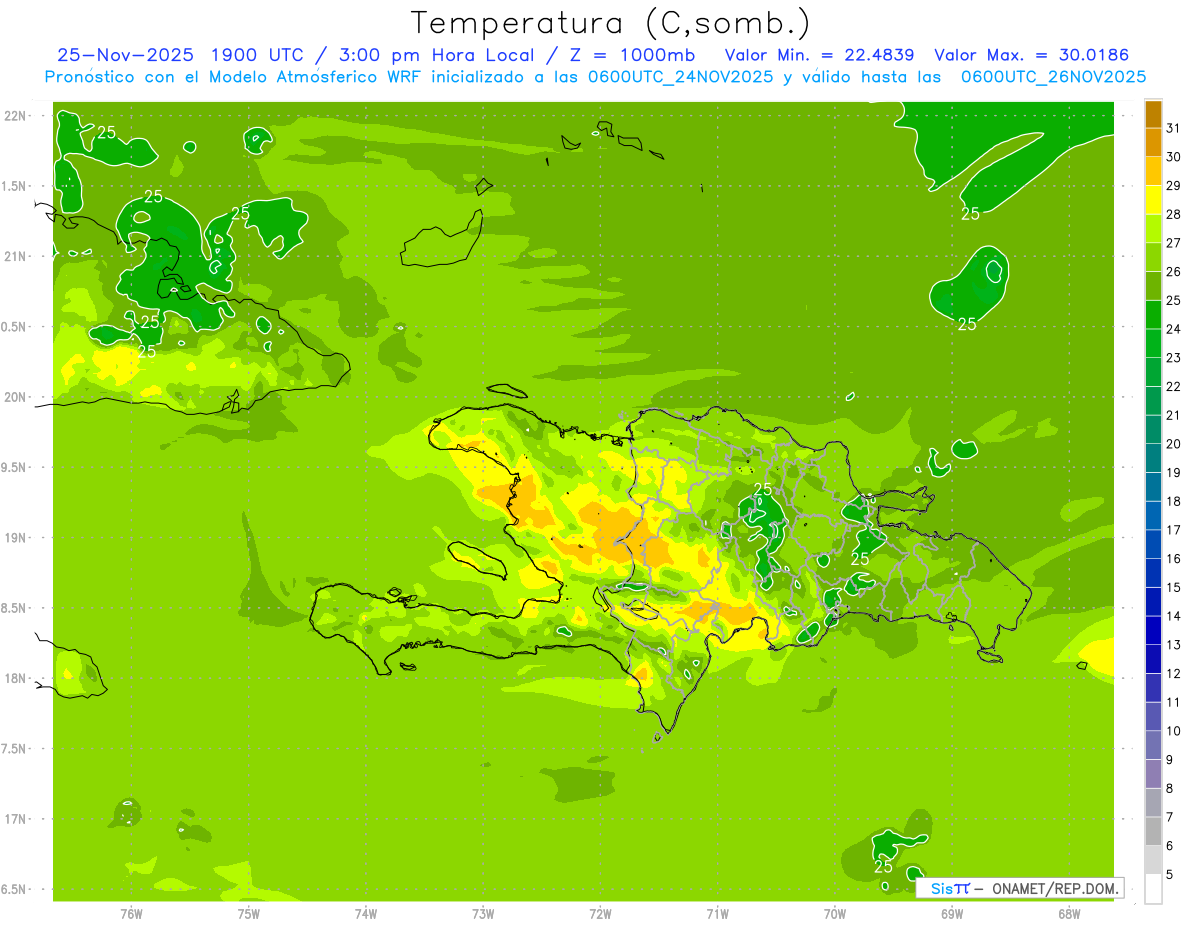Click the '76W' longitude axis label
This screenshot has height=927, width=1200.
[x=131, y=914]
